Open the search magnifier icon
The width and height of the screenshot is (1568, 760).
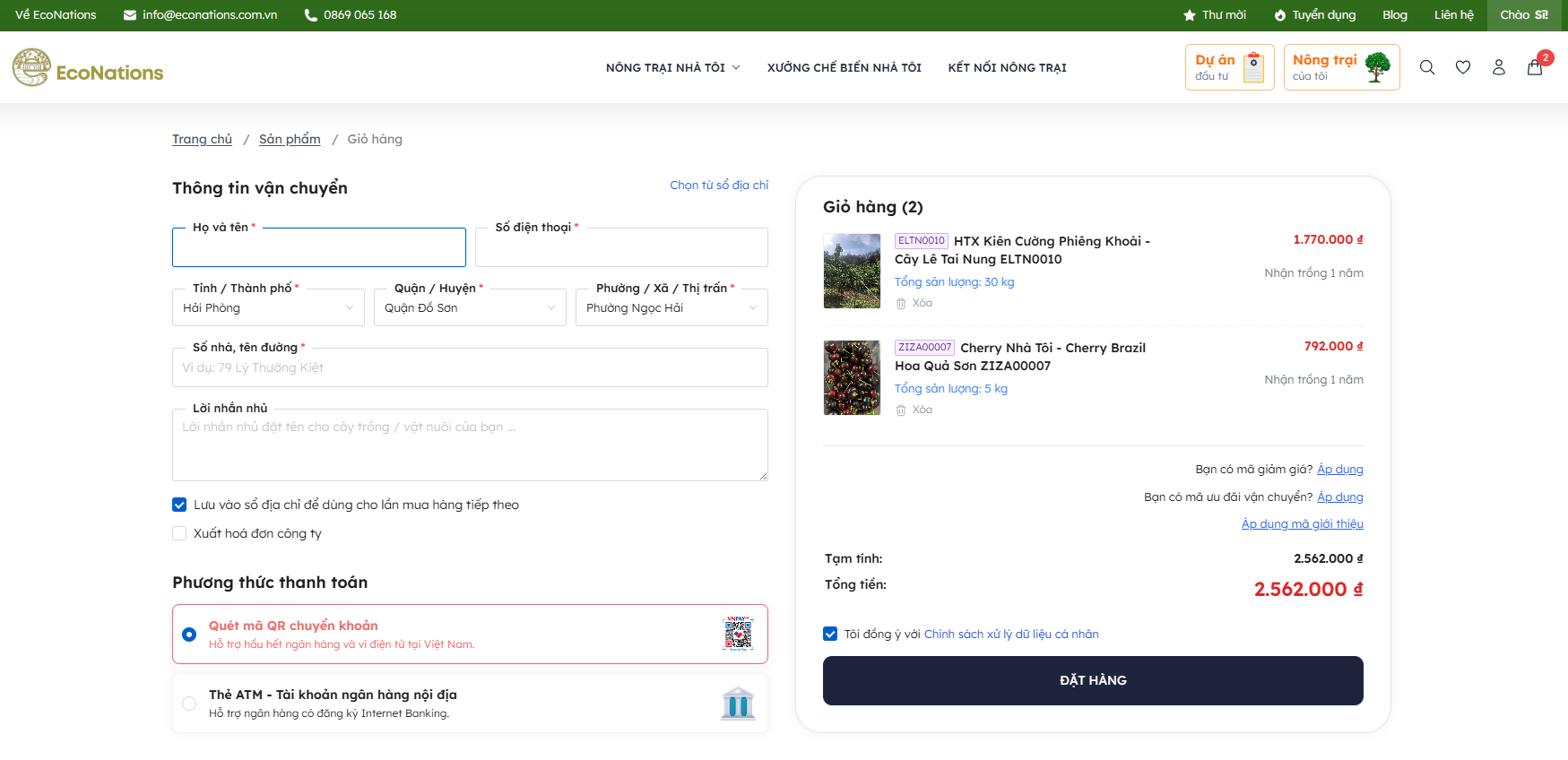point(1427,67)
